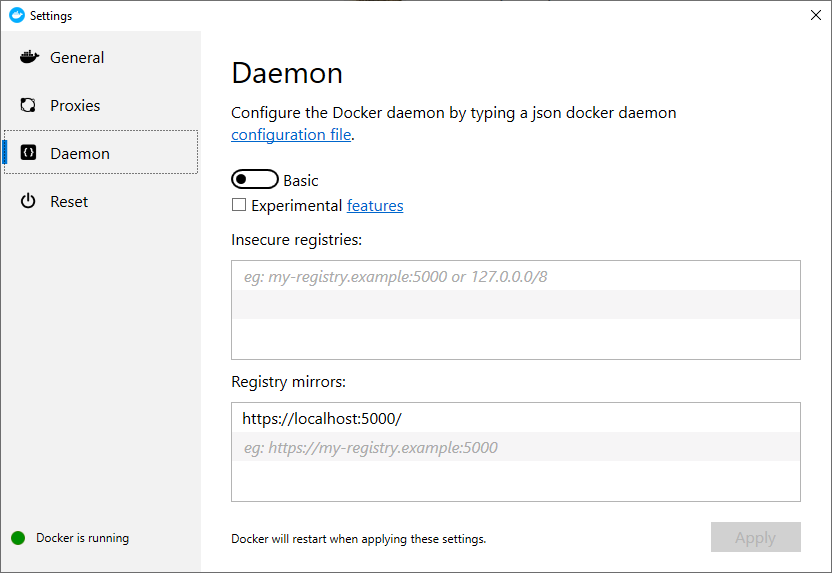
Task: Click the Reset power icon
Action: [x=28, y=201]
